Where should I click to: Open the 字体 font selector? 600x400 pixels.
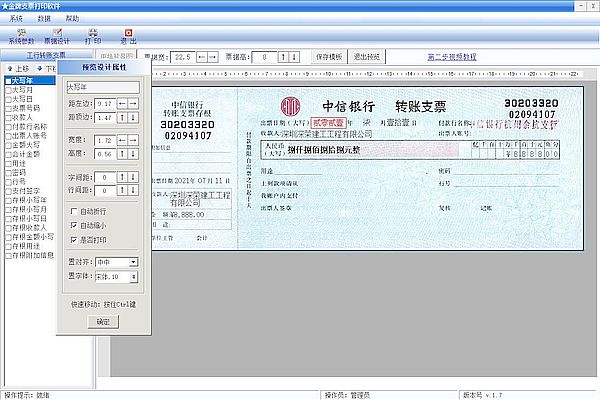(x=134, y=276)
